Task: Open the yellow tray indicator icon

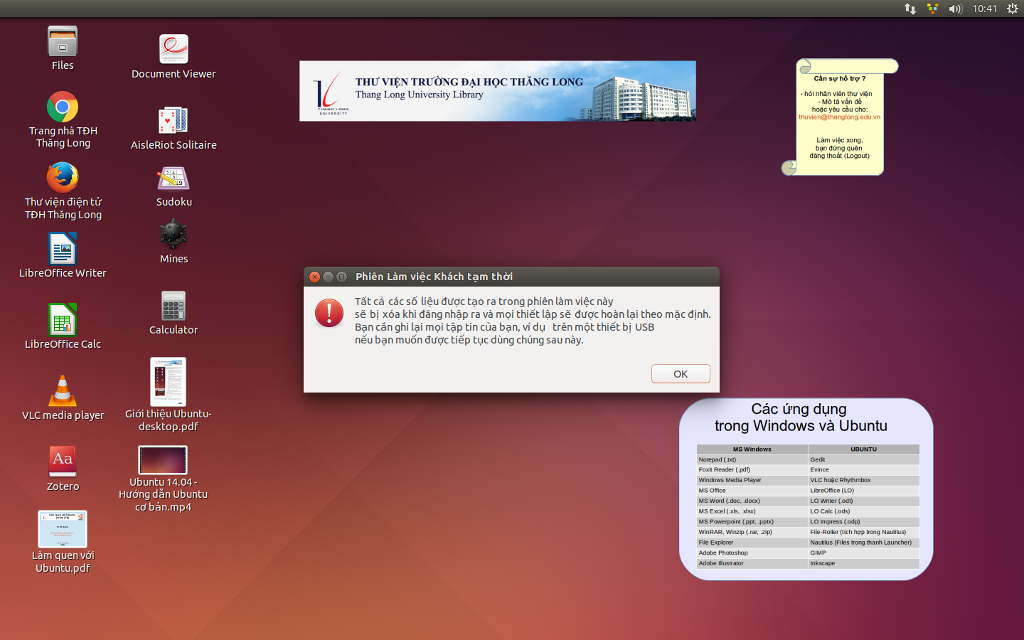Action: (x=933, y=8)
